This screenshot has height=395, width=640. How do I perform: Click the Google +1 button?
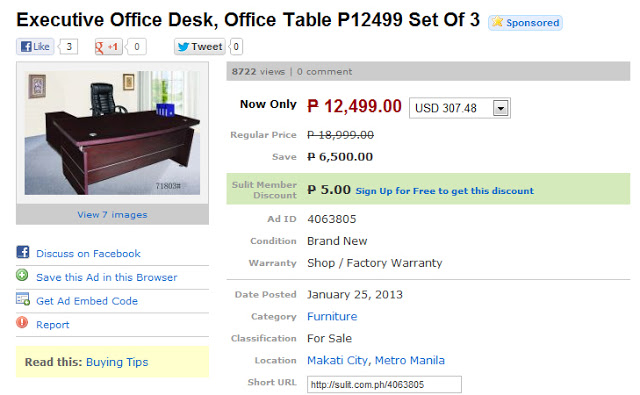[x=108, y=47]
